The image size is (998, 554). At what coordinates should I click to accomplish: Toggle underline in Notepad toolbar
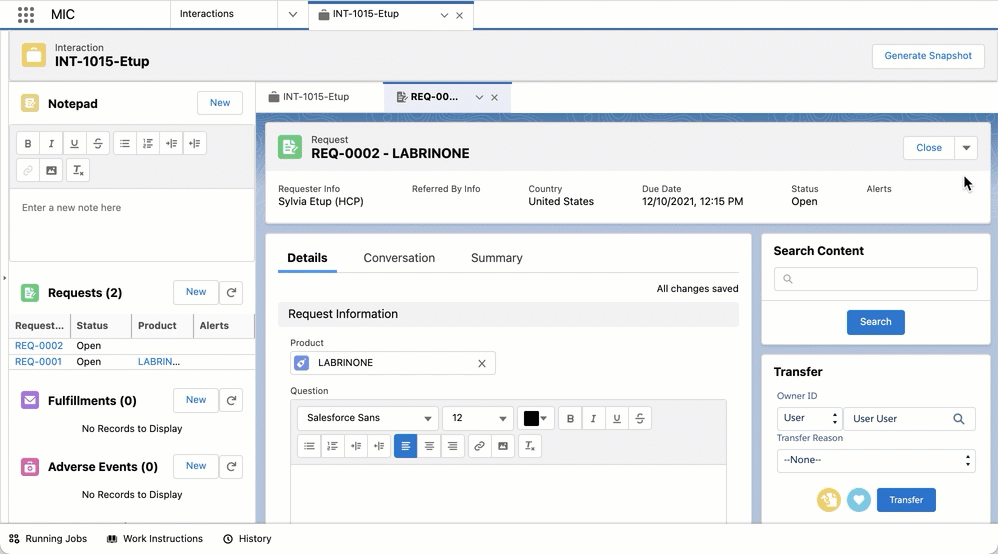pyautogui.click(x=74, y=144)
